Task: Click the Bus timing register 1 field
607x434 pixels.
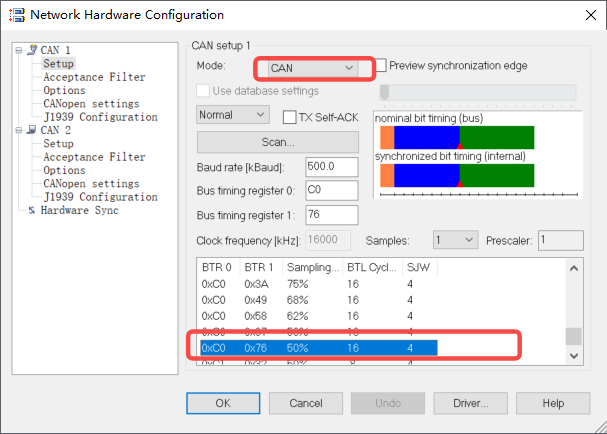Action: coord(332,215)
